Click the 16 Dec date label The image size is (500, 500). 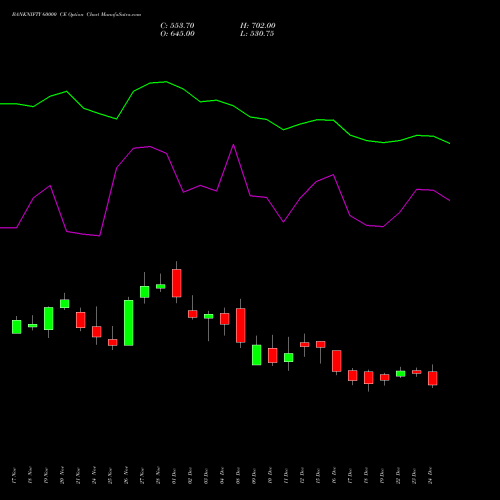pos(334,476)
